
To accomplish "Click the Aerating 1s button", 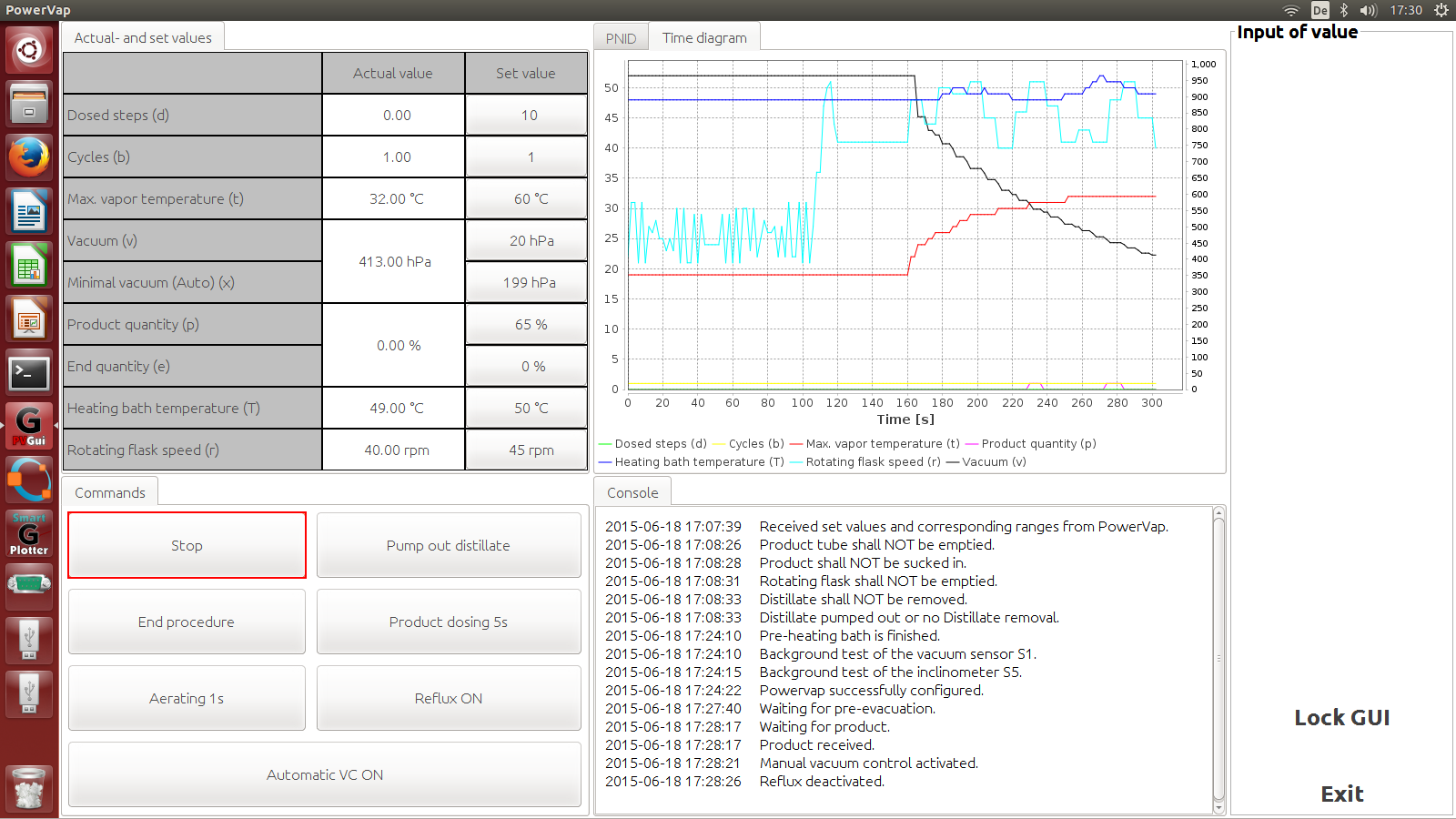I will tap(187, 698).
